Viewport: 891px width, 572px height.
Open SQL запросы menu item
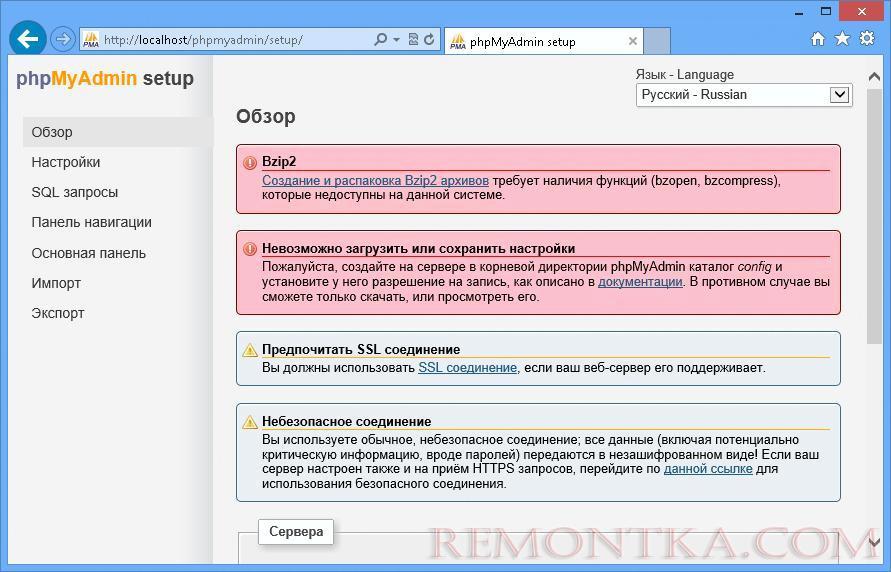pos(74,193)
